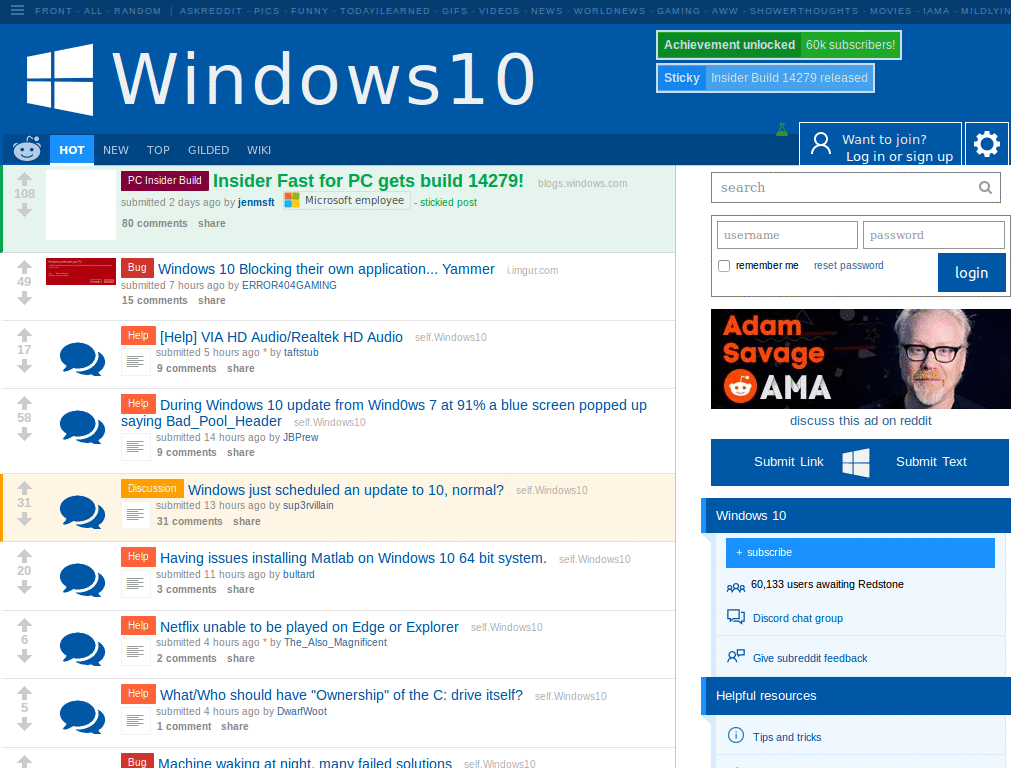Image resolution: width=1024 pixels, height=768 pixels.
Task: Upvote the VIA HD Audio post
Action: [24, 334]
